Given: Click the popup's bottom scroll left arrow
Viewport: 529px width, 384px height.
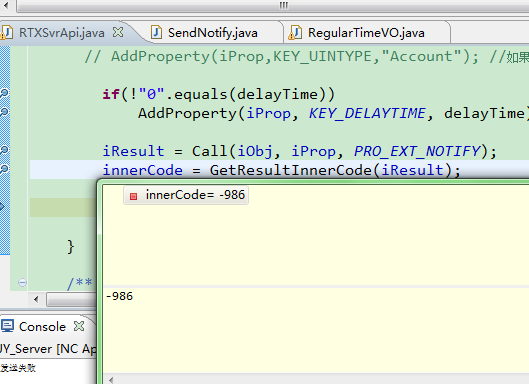Looking at the screenshot, I should [111, 380].
